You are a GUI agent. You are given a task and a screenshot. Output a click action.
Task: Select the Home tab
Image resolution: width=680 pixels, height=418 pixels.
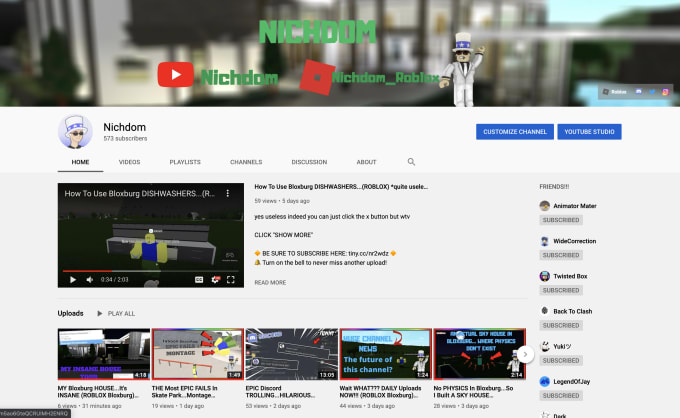80,162
